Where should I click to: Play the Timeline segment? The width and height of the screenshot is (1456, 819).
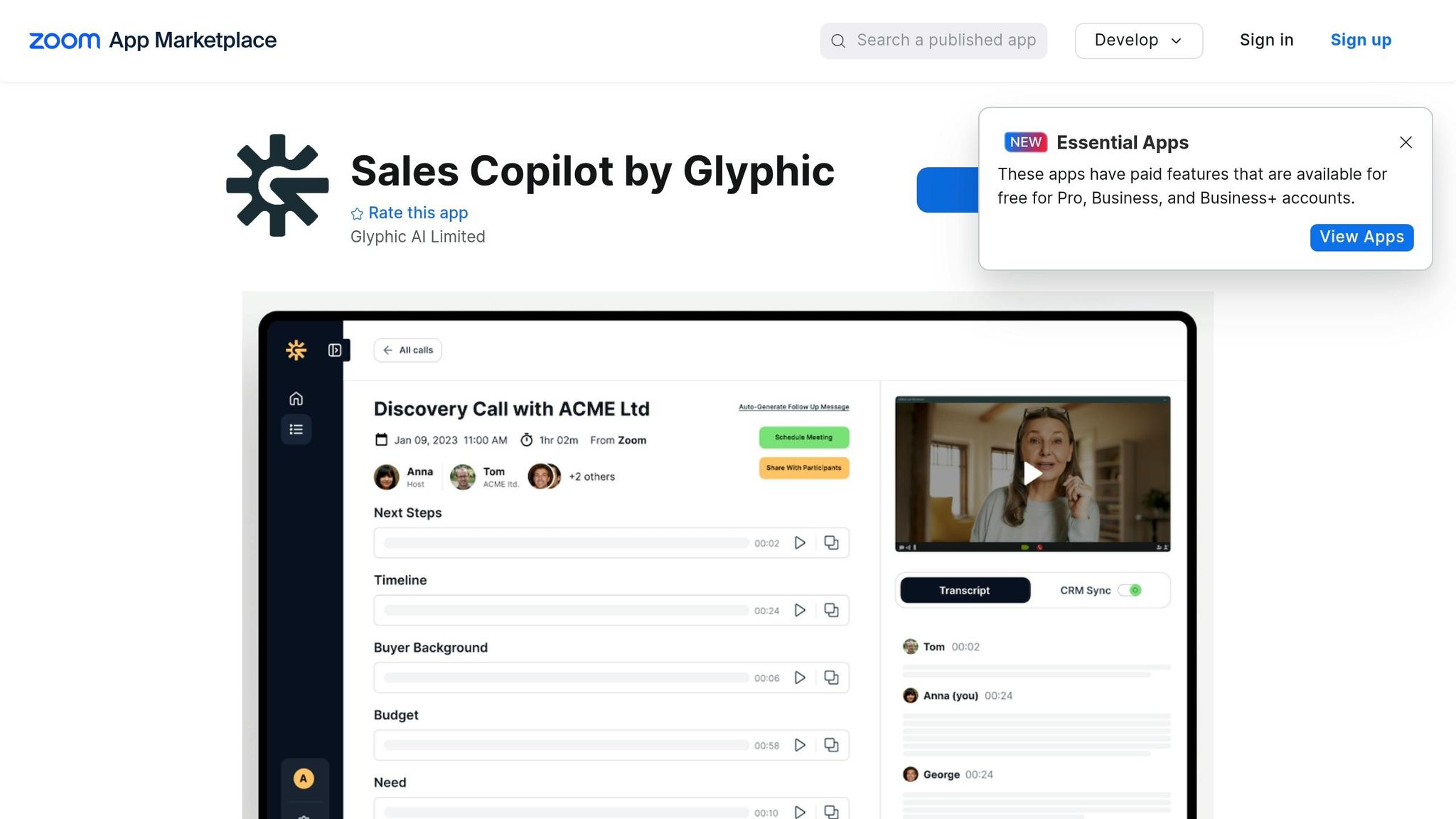pos(800,610)
